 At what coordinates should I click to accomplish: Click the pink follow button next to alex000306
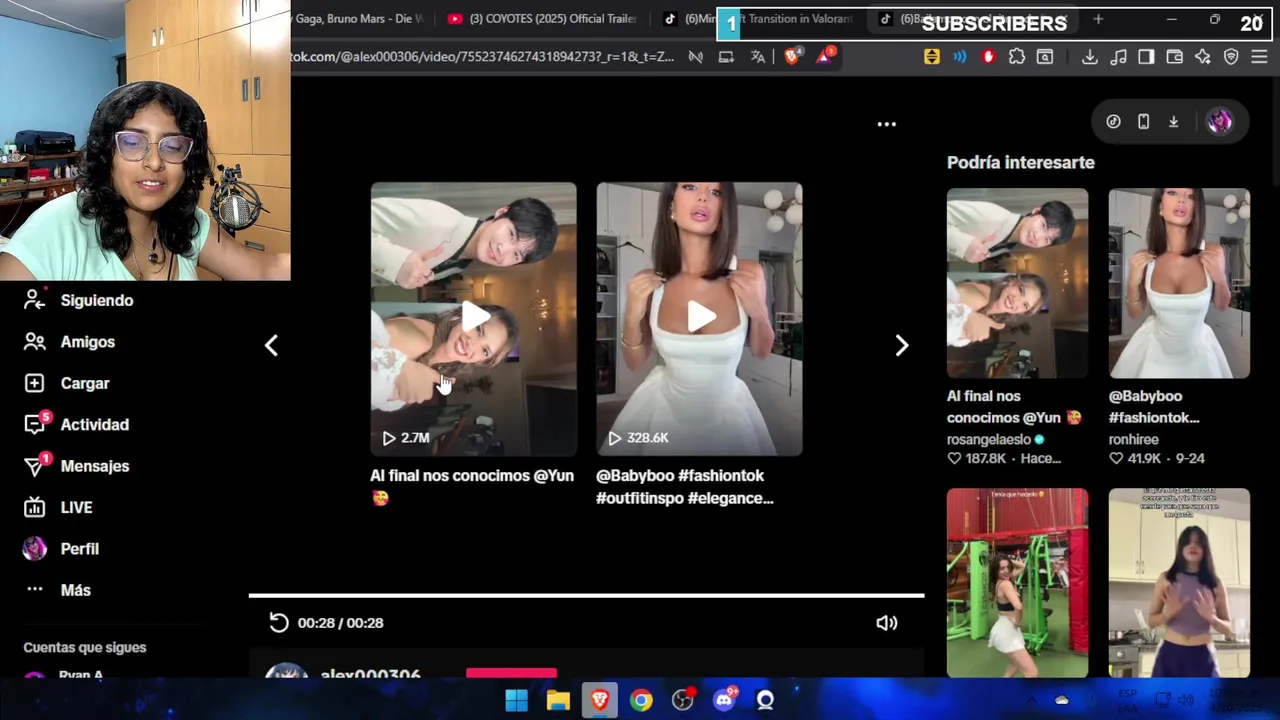(511, 673)
